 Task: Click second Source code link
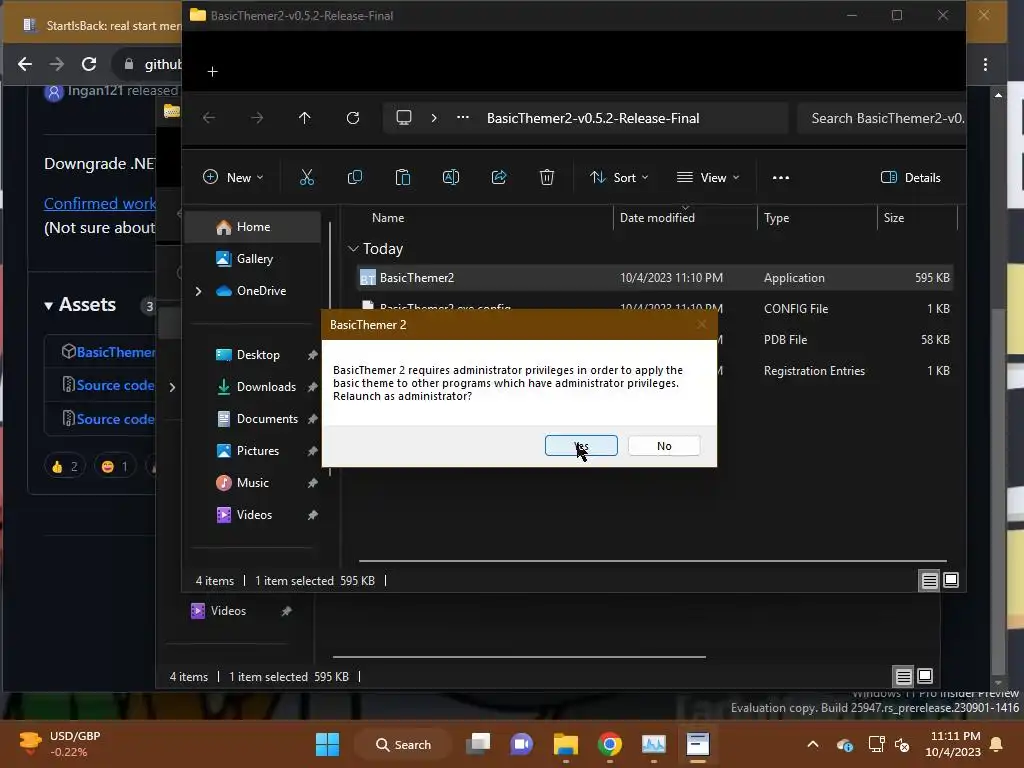pos(116,419)
